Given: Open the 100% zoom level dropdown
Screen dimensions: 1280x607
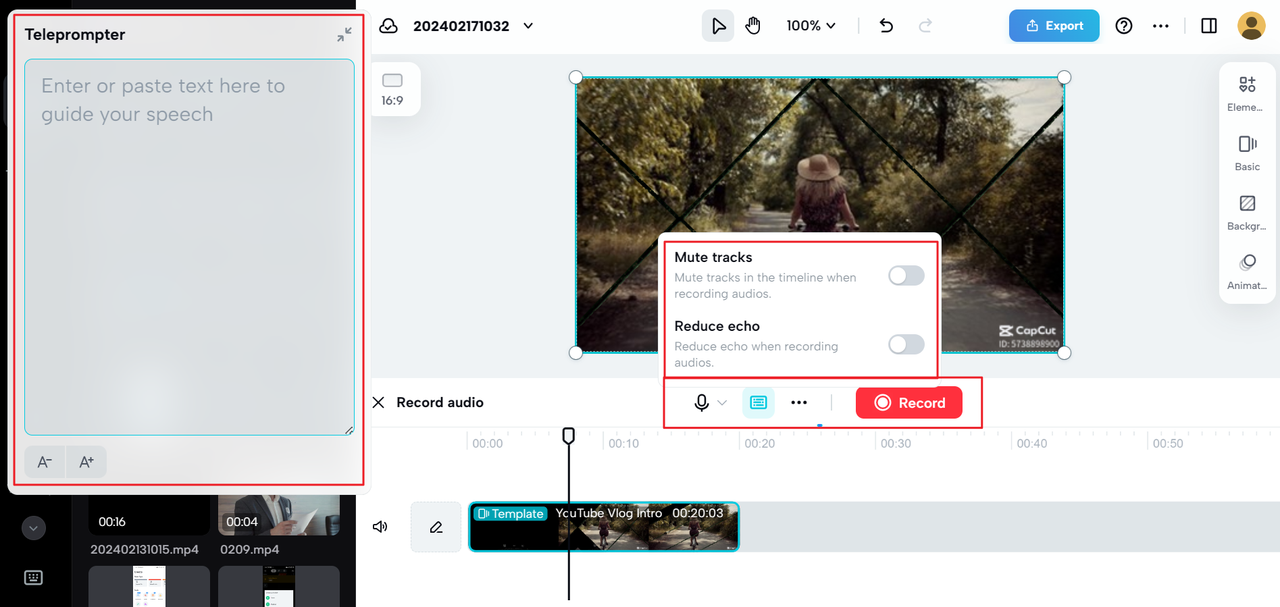Looking at the screenshot, I should pos(811,26).
